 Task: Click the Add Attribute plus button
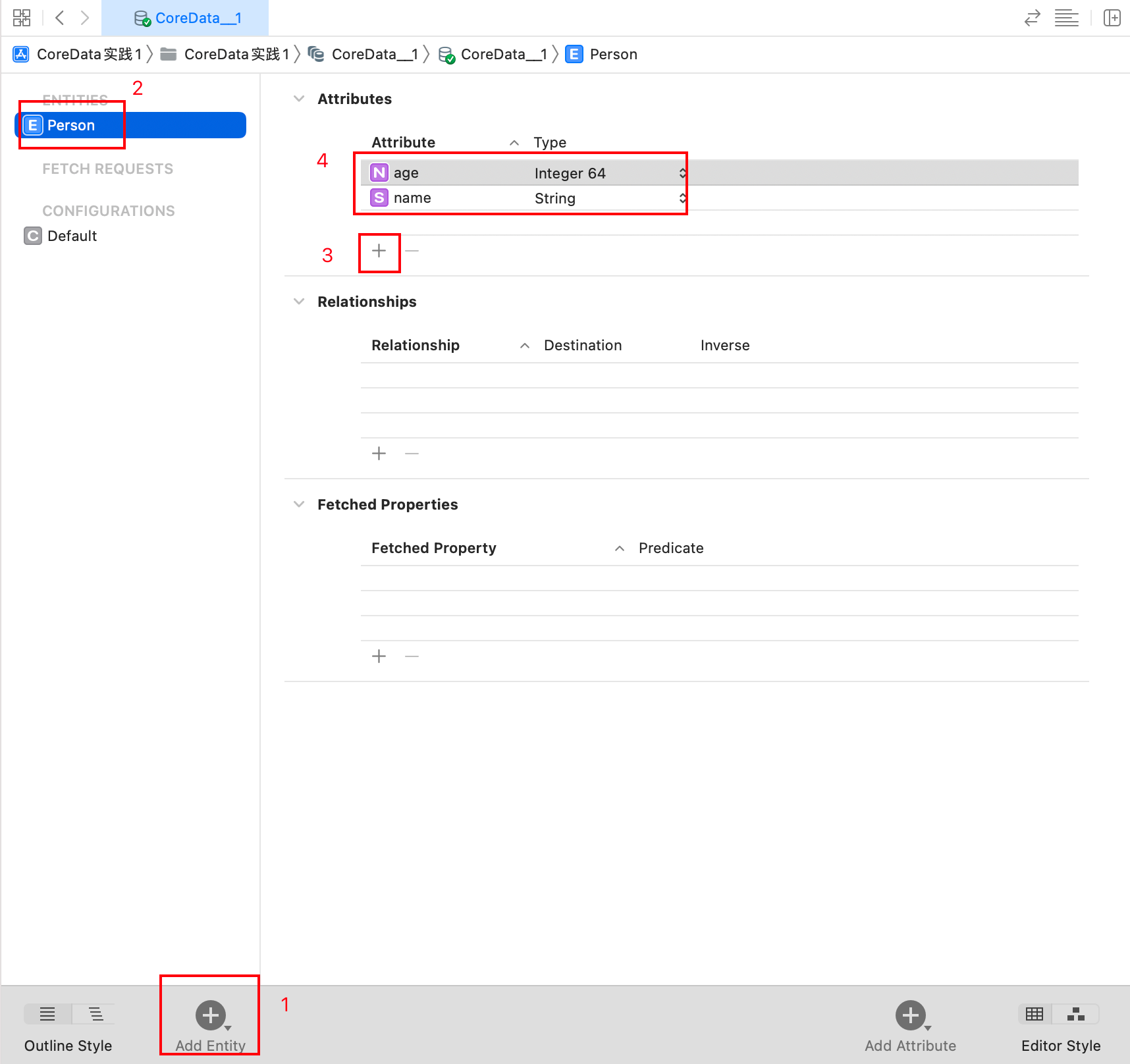tap(911, 1015)
